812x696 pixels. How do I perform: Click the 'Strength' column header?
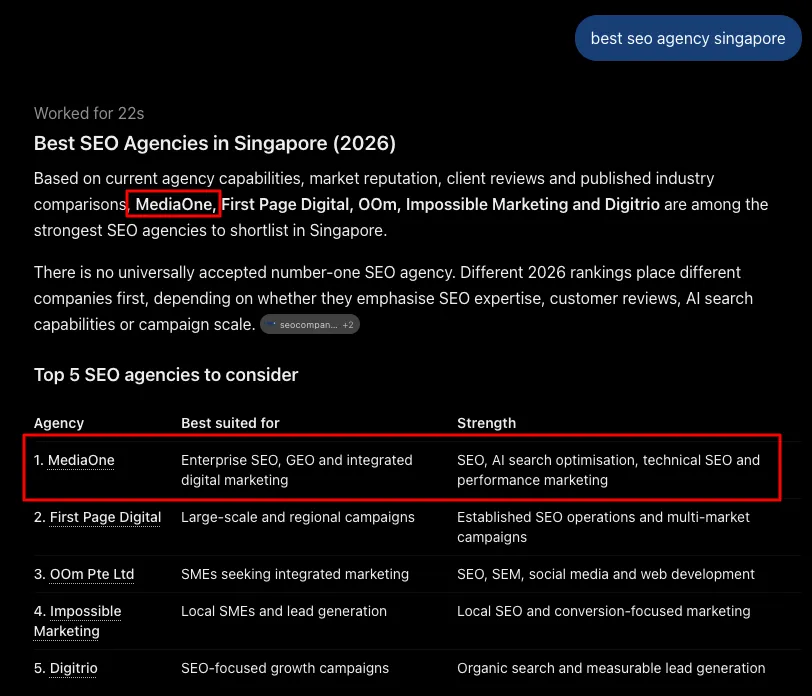point(486,423)
